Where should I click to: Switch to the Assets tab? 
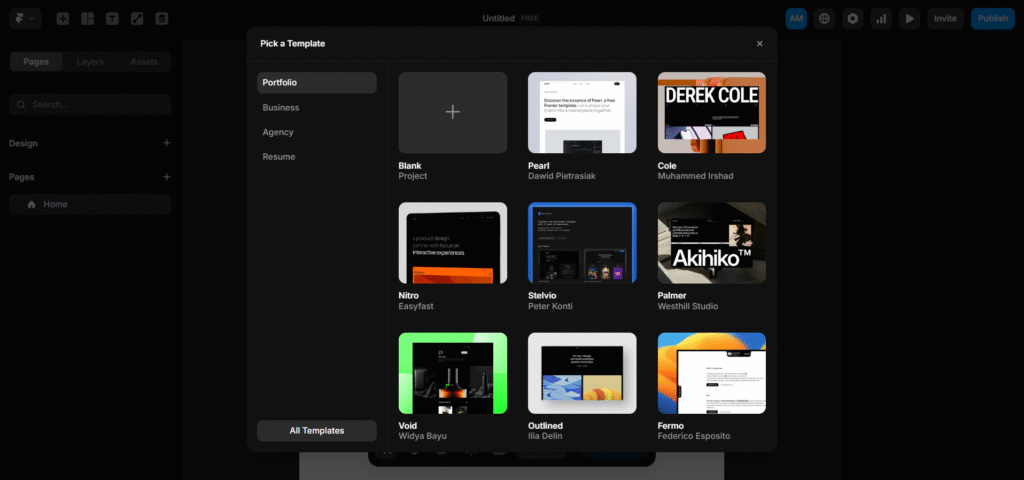(144, 61)
